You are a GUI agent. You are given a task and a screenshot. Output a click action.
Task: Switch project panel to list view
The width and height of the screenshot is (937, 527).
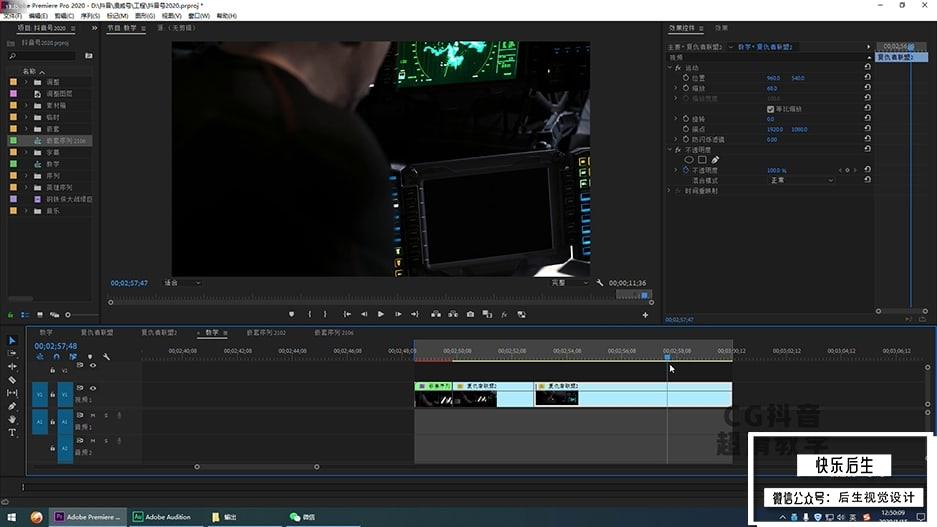(x=25, y=315)
